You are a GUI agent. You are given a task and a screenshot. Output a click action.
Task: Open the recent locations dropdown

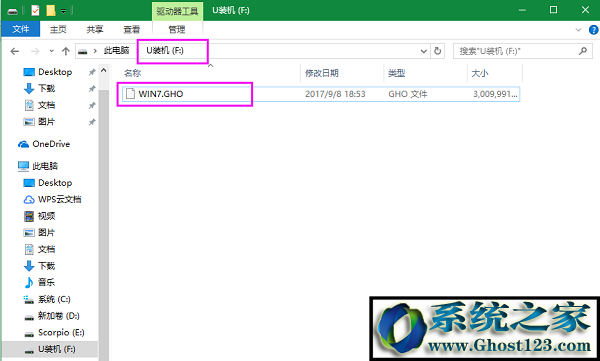click(x=52, y=51)
